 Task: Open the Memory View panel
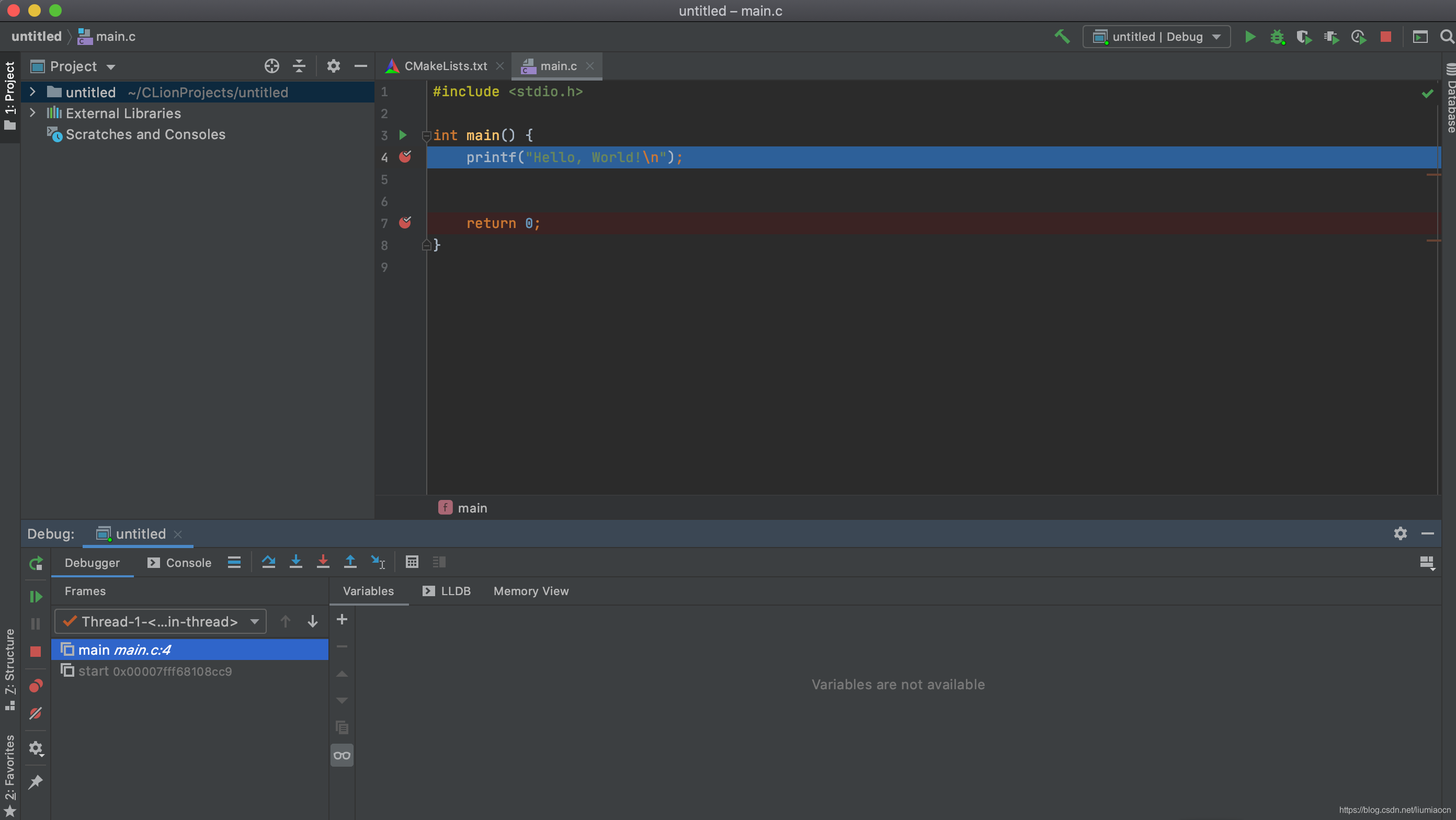click(531, 590)
